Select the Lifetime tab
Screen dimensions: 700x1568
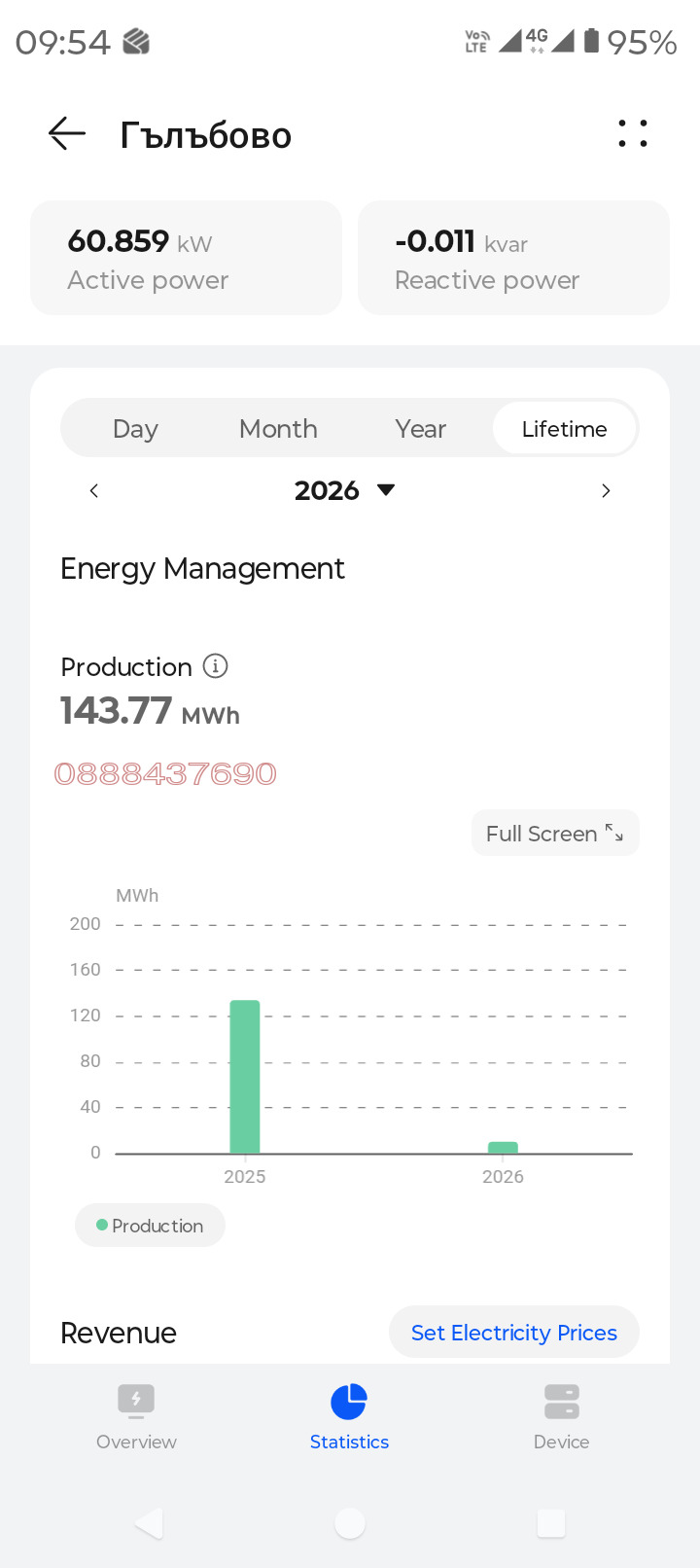click(564, 429)
